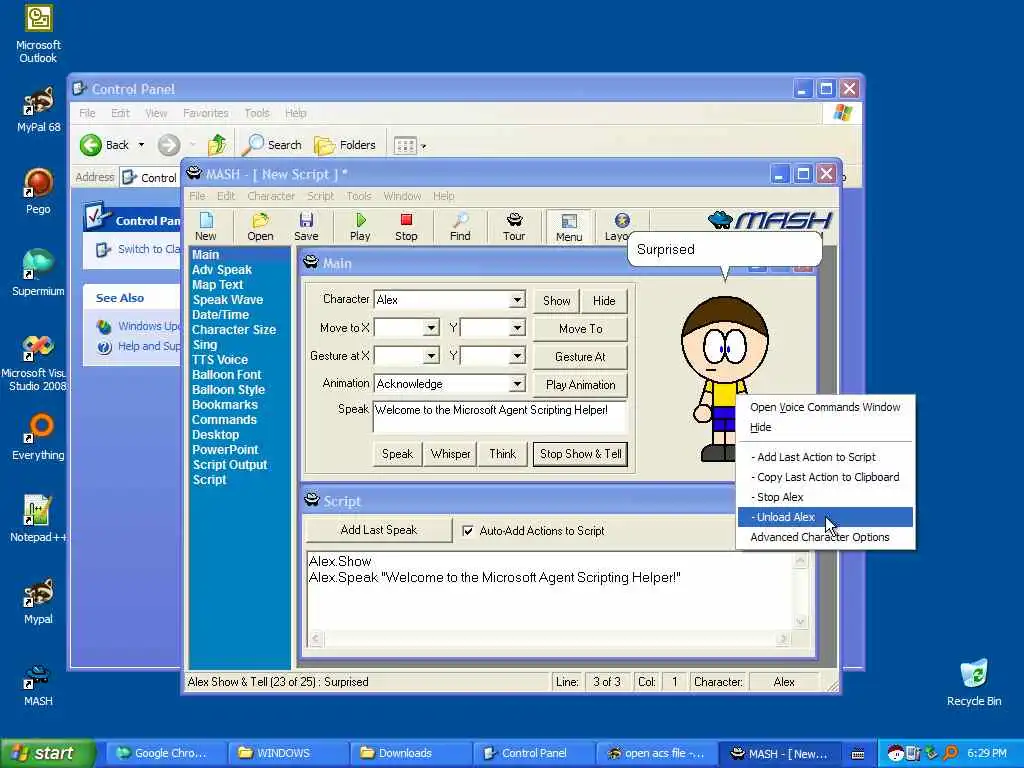Click the Speak button below the text box
This screenshot has width=1024, height=768.
[x=397, y=454]
